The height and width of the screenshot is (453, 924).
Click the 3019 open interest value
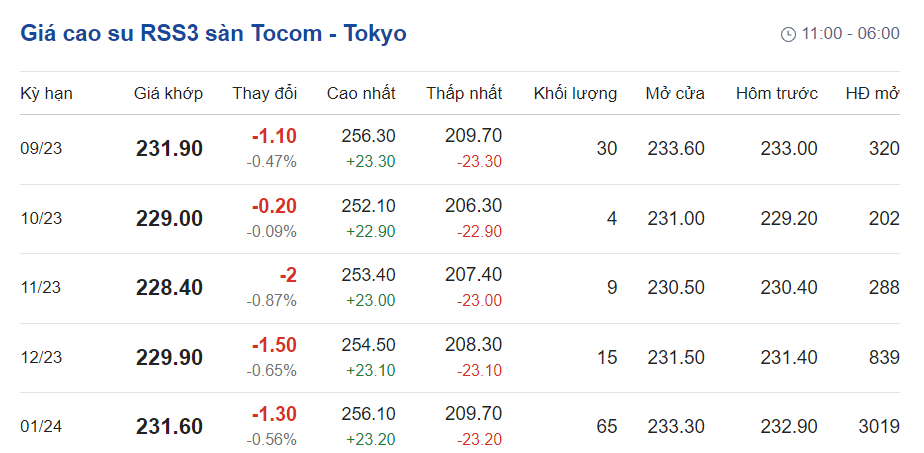click(878, 427)
